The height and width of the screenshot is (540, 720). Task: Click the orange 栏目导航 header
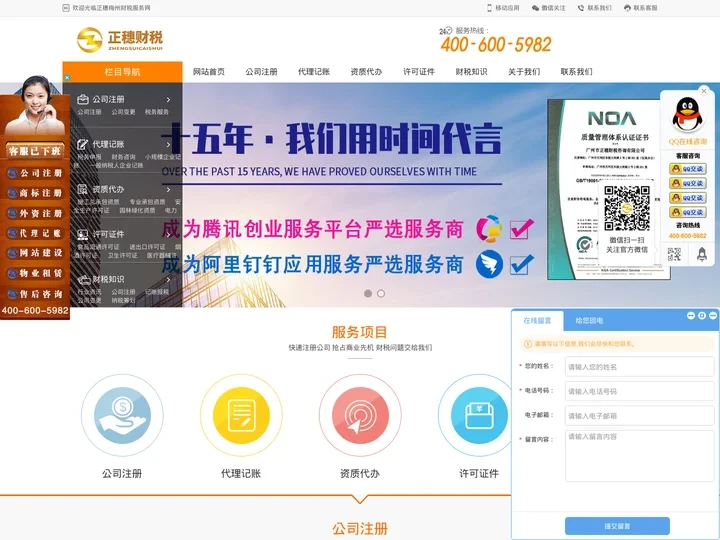(x=122, y=72)
